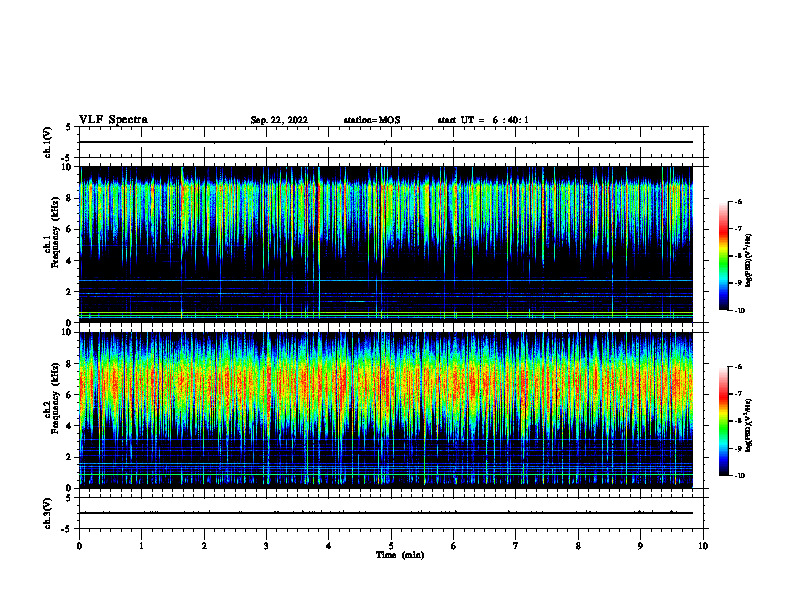This screenshot has width=792, height=612.
Task: Click the "VLF Spectra" plot title
Action: tap(113, 120)
